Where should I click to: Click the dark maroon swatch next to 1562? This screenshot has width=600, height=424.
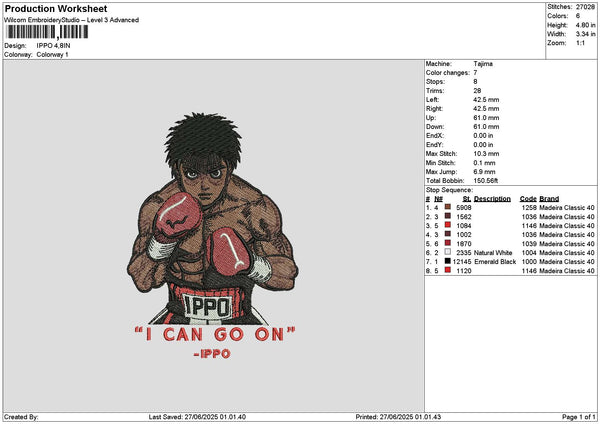447,216
